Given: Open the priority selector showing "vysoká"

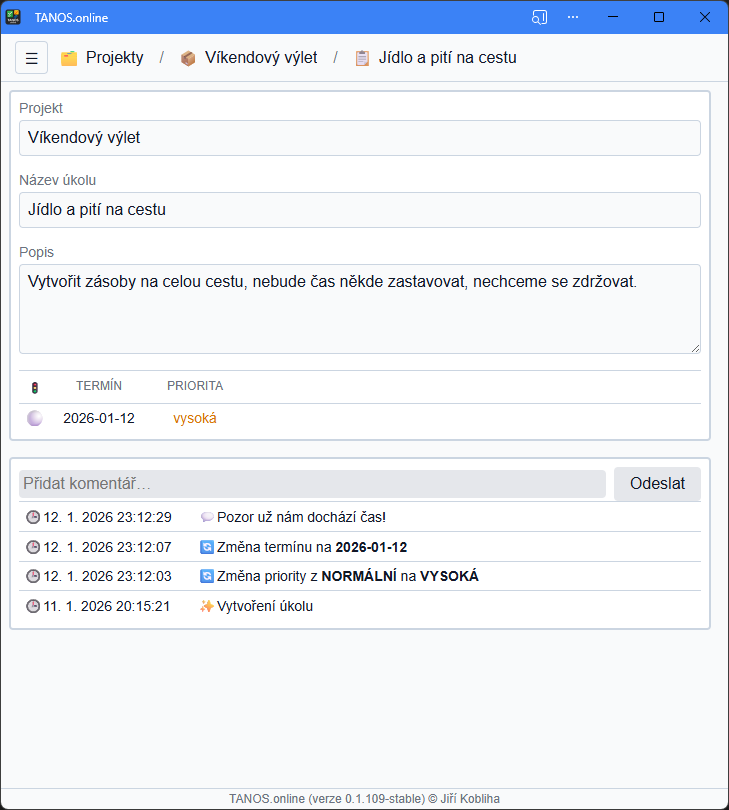Looking at the screenshot, I should point(194,417).
